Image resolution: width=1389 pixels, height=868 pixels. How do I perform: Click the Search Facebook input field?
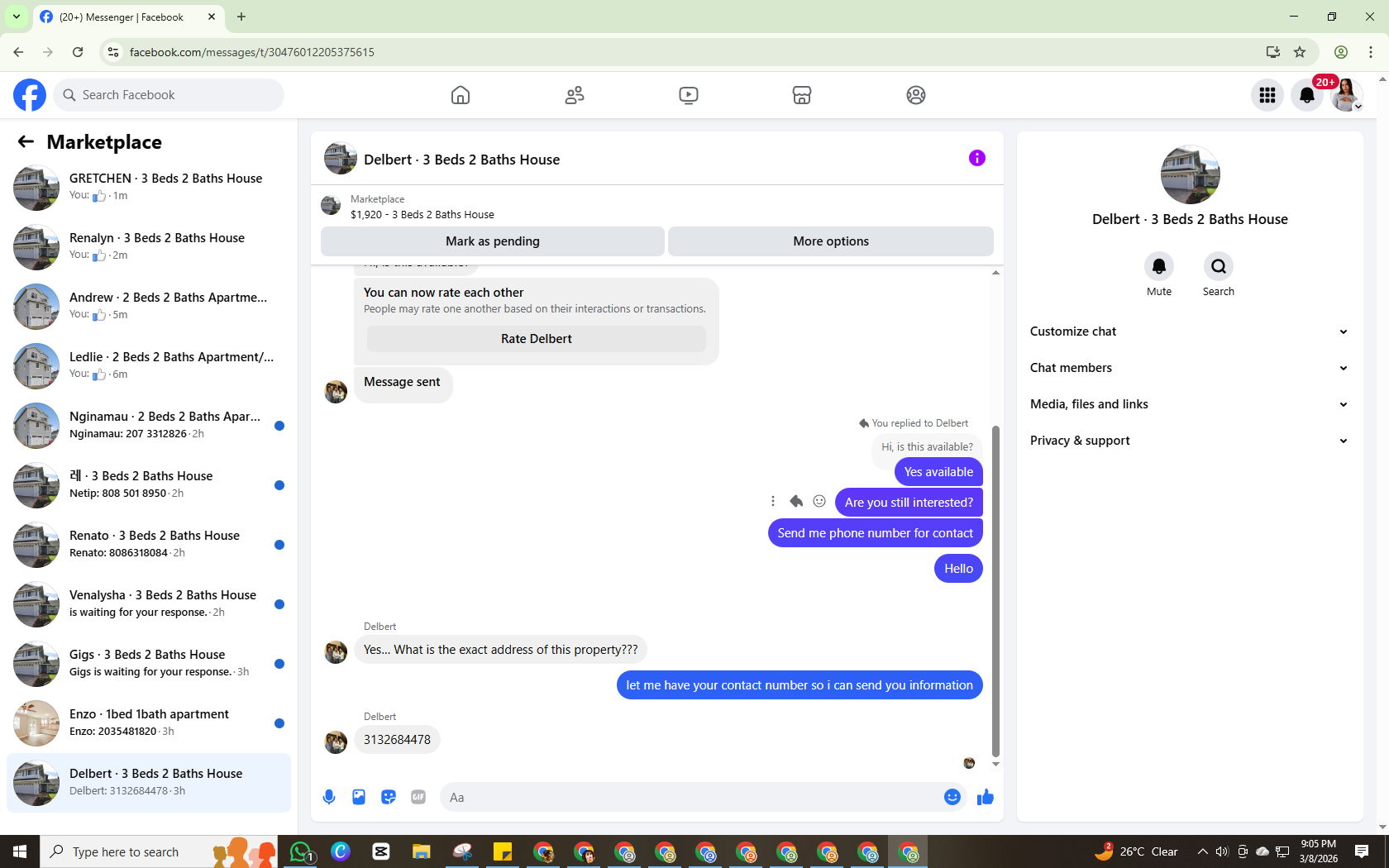[169, 95]
